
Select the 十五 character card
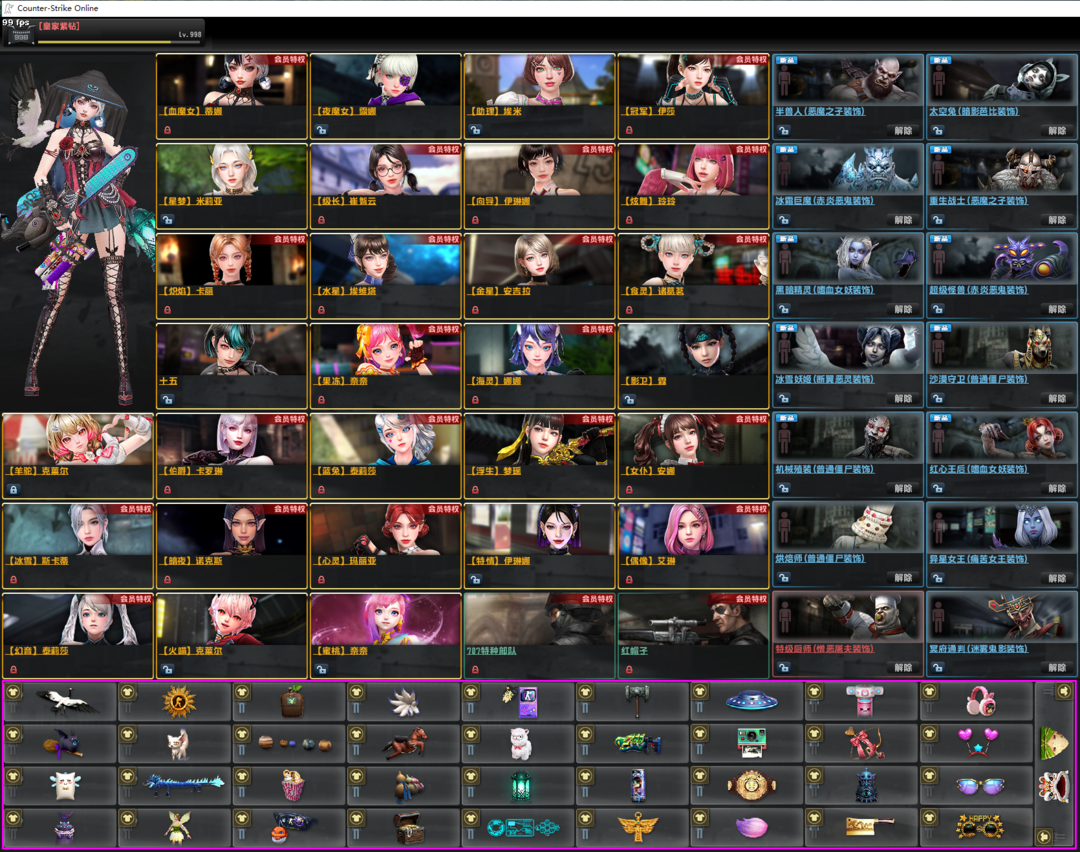[232, 352]
